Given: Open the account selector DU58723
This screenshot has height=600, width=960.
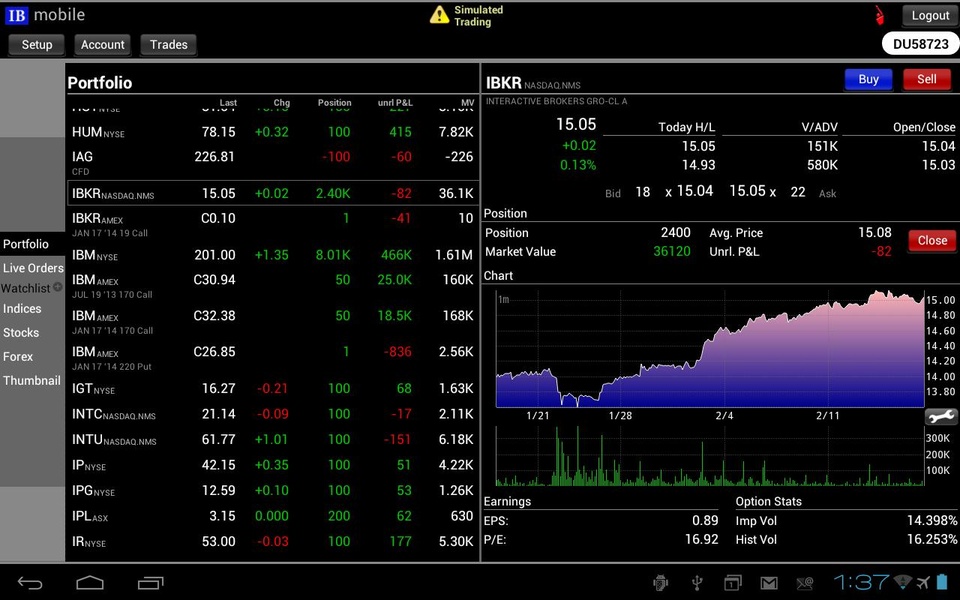Looking at the screenshot, I should [x=920, y=44].
